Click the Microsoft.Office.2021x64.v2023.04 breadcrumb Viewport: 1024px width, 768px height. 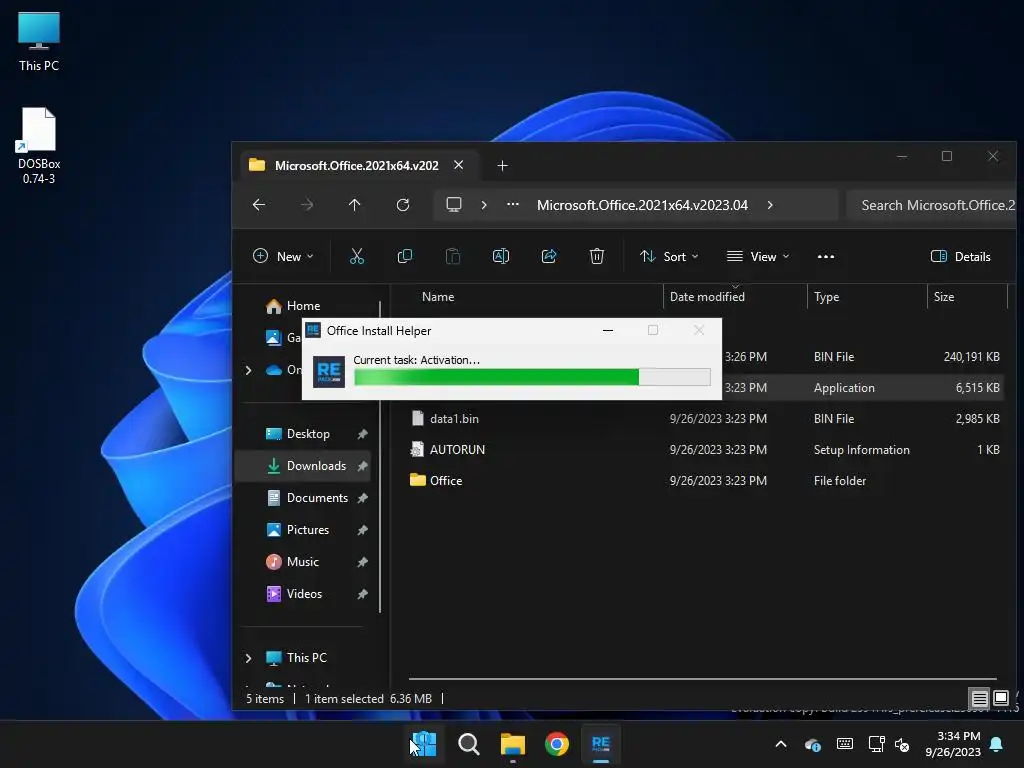pyautogui.click(x=642, y=205)
